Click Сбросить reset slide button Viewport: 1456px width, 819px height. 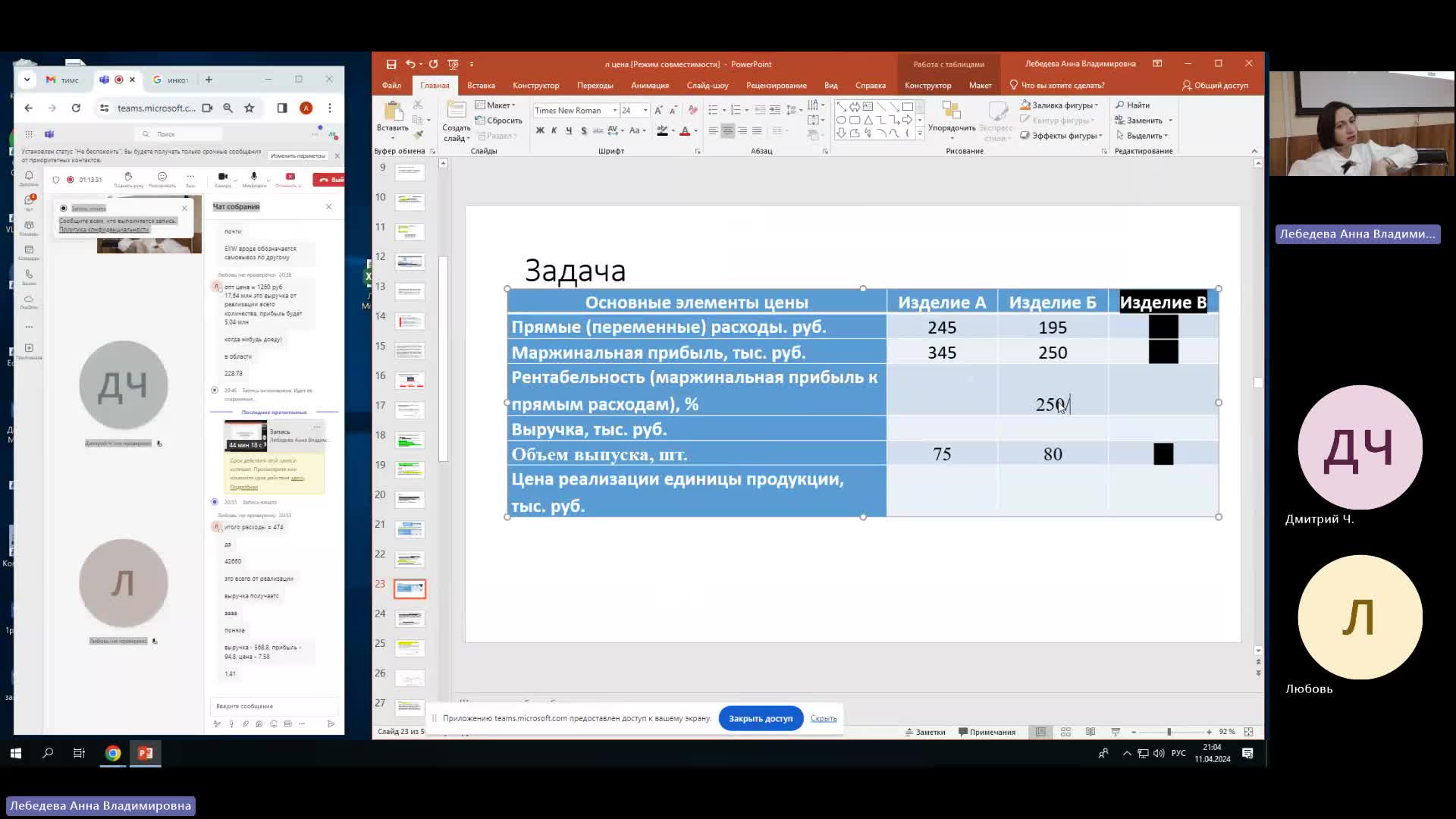click(498, 121)
